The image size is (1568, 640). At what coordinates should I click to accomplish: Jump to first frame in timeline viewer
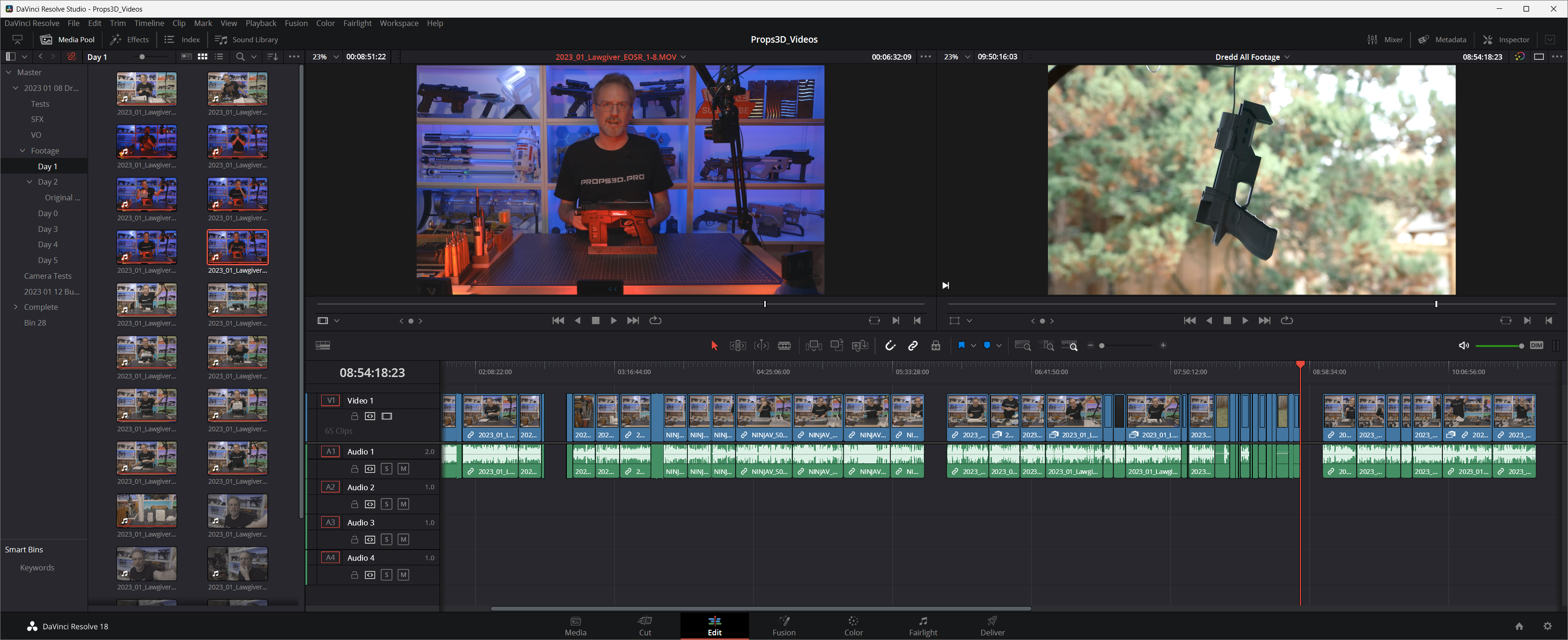[x=1189, y=321]
